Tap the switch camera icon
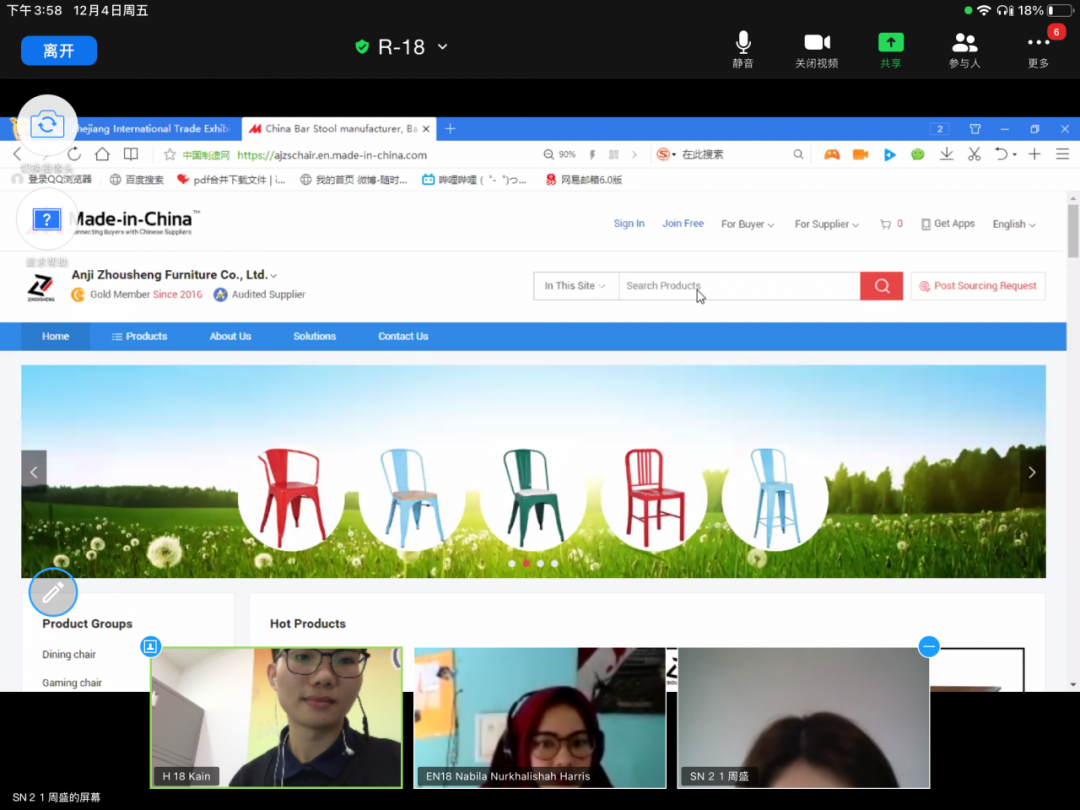This screenshot has height=810, width=1080. coord(47,125)
